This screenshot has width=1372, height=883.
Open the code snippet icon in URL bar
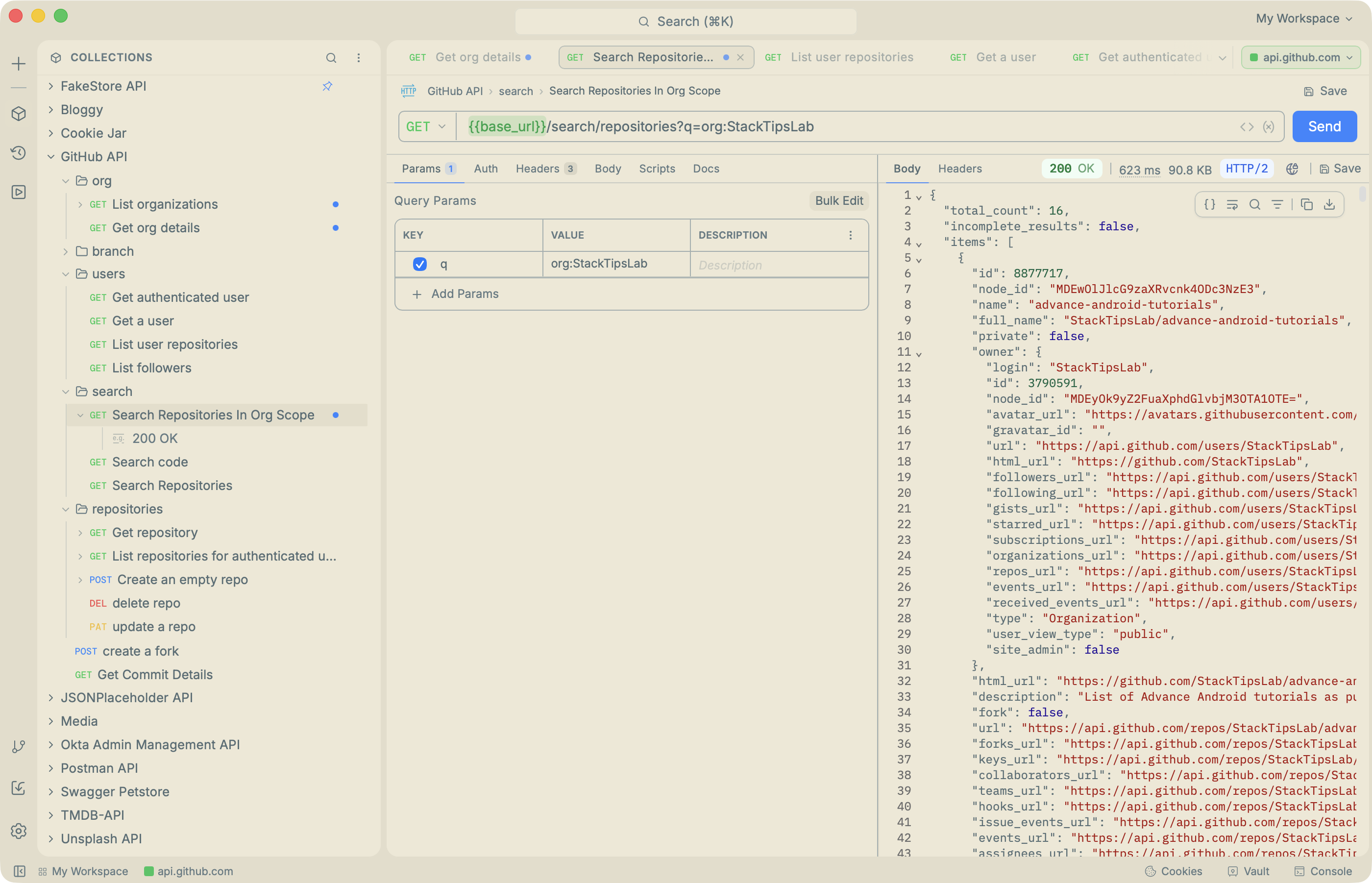[x=1247, y=127]
